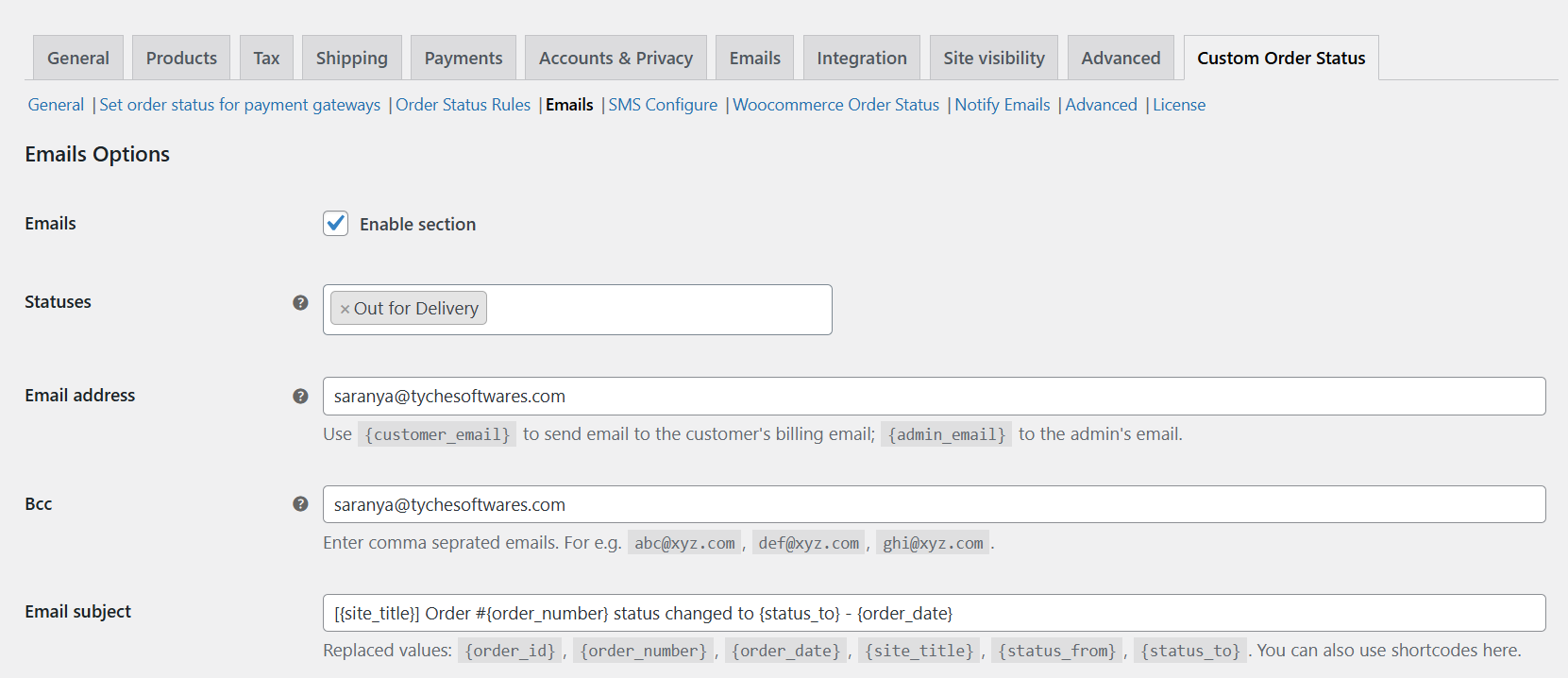The image size is (1568, 678).
Task: Uncheck the Enable section checkbox
Action: (335, 224)
